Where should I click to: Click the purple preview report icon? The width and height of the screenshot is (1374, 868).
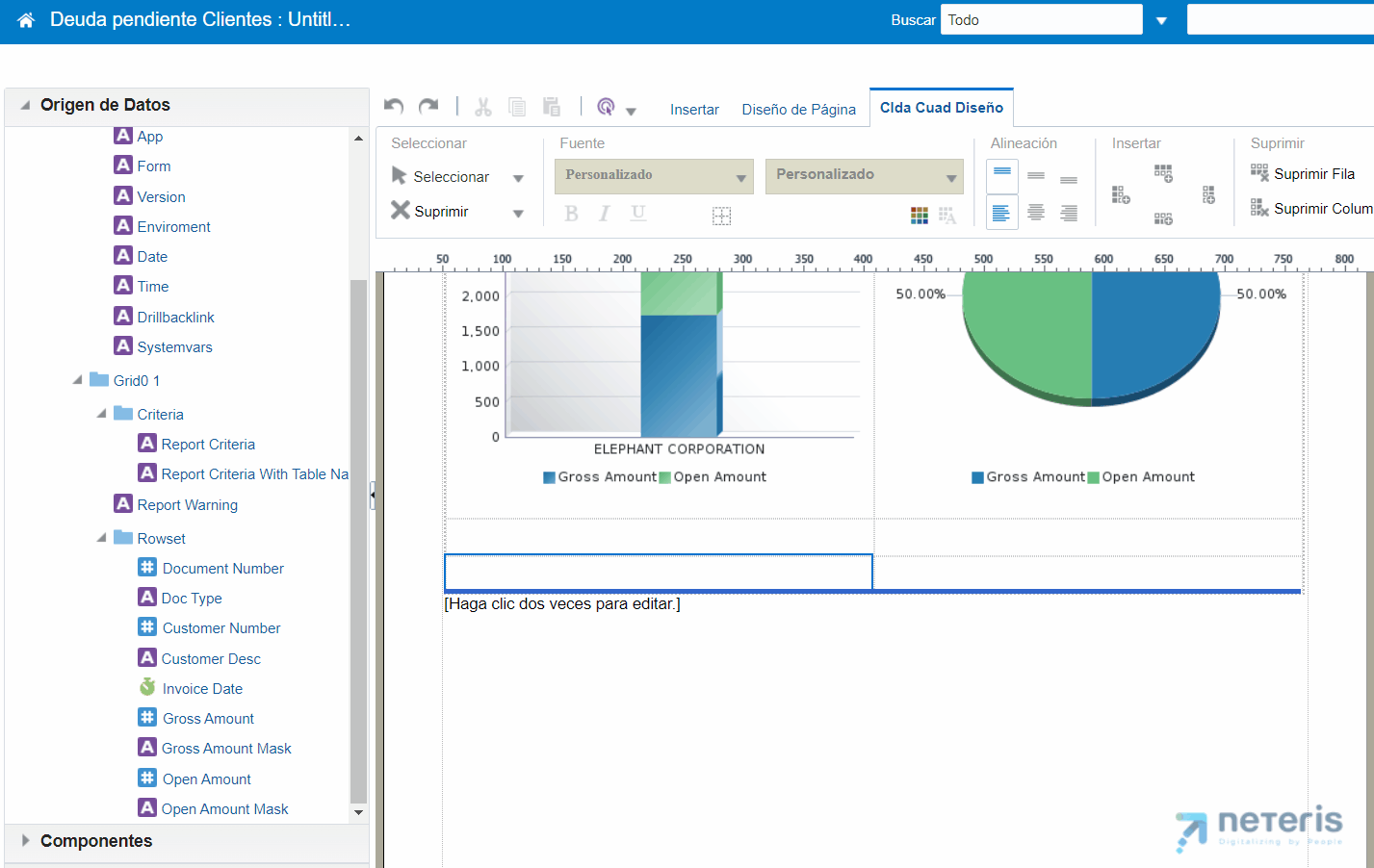[606, 107]
